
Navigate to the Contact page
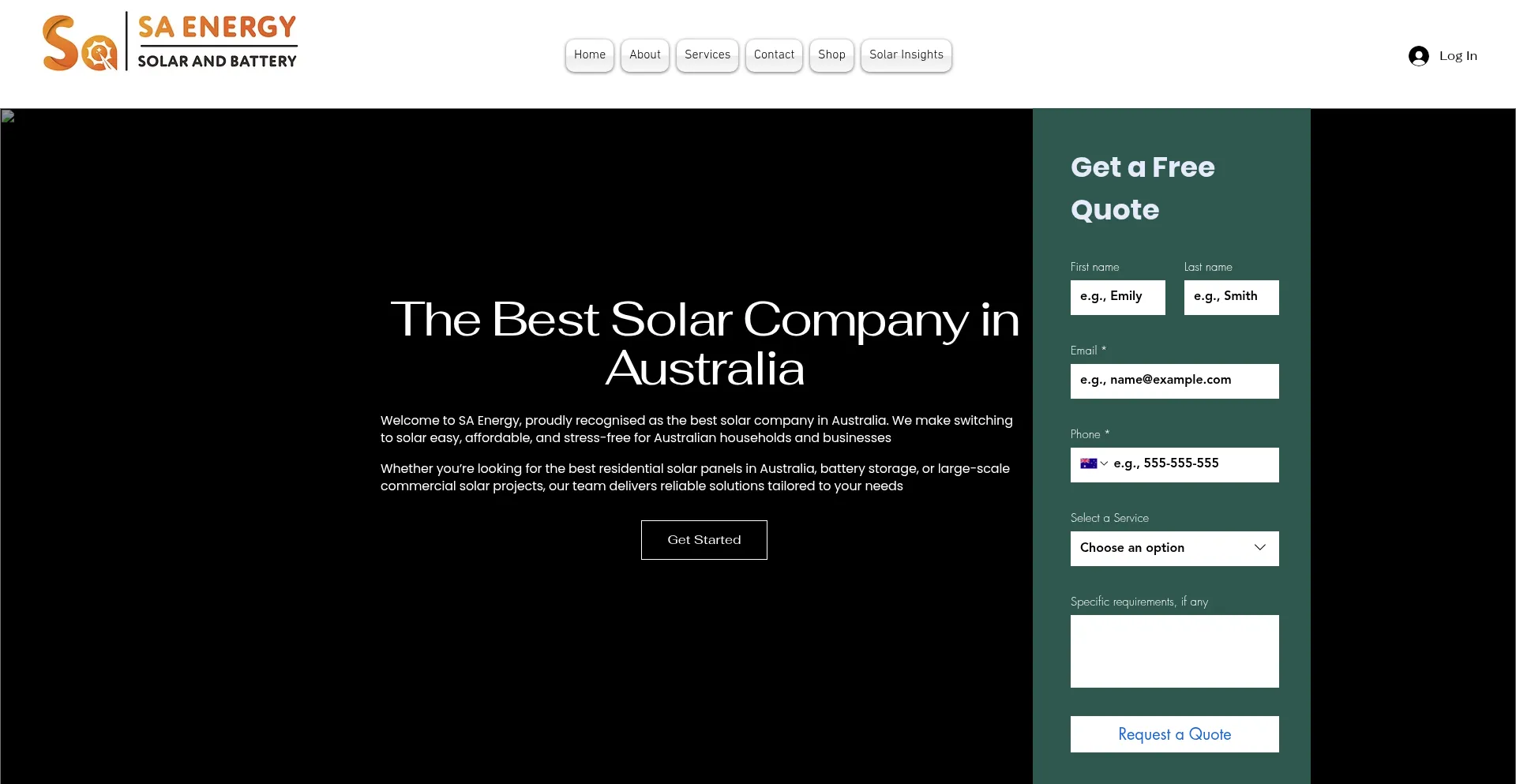(774, 55)
